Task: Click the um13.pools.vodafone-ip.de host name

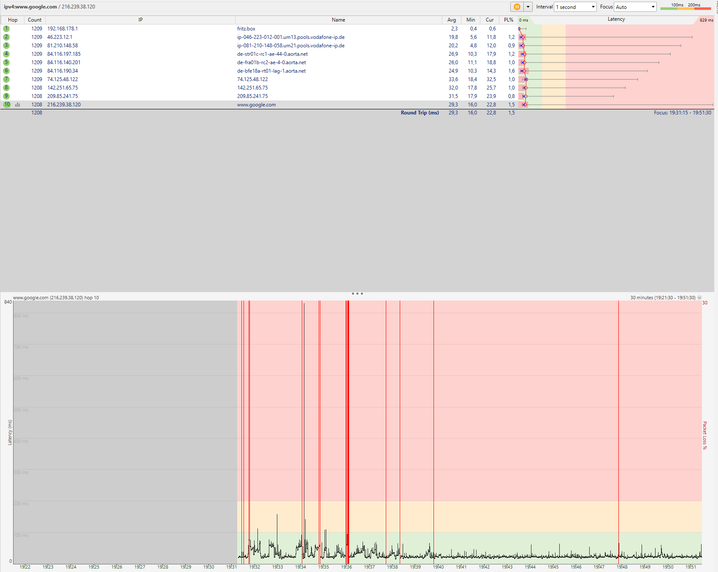Action: [x=291, y=37]
